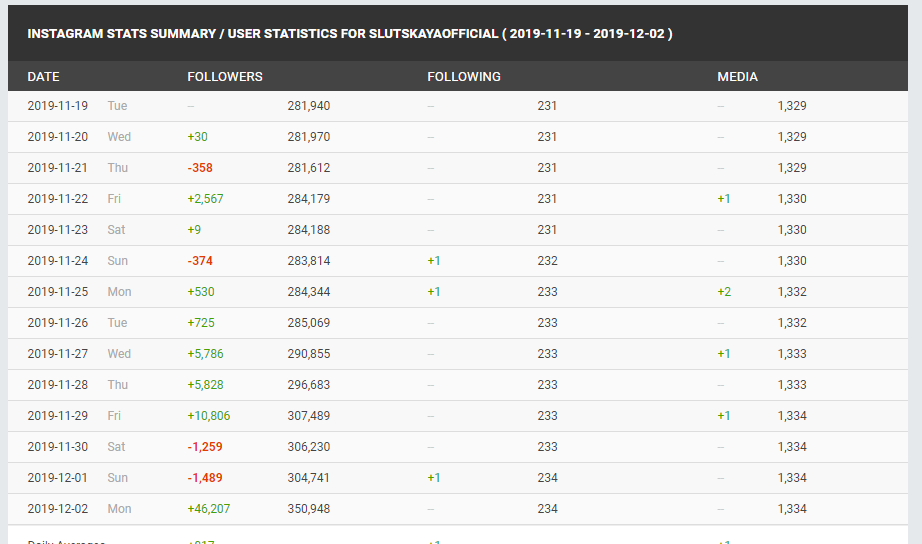Image resolution: width=922 pixels, height=544 pixels.
Task: Click media count 1,329 on 2019-11-19
Action: [x=792, y=106]
